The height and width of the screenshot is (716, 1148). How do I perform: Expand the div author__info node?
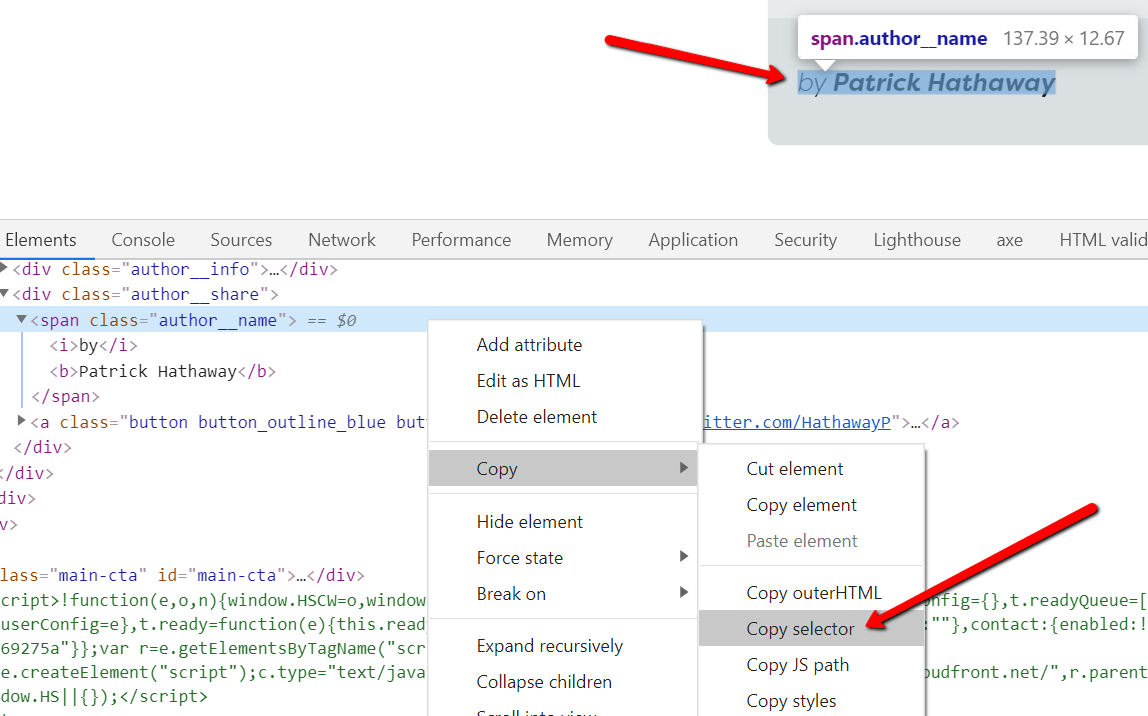[5, 269]
